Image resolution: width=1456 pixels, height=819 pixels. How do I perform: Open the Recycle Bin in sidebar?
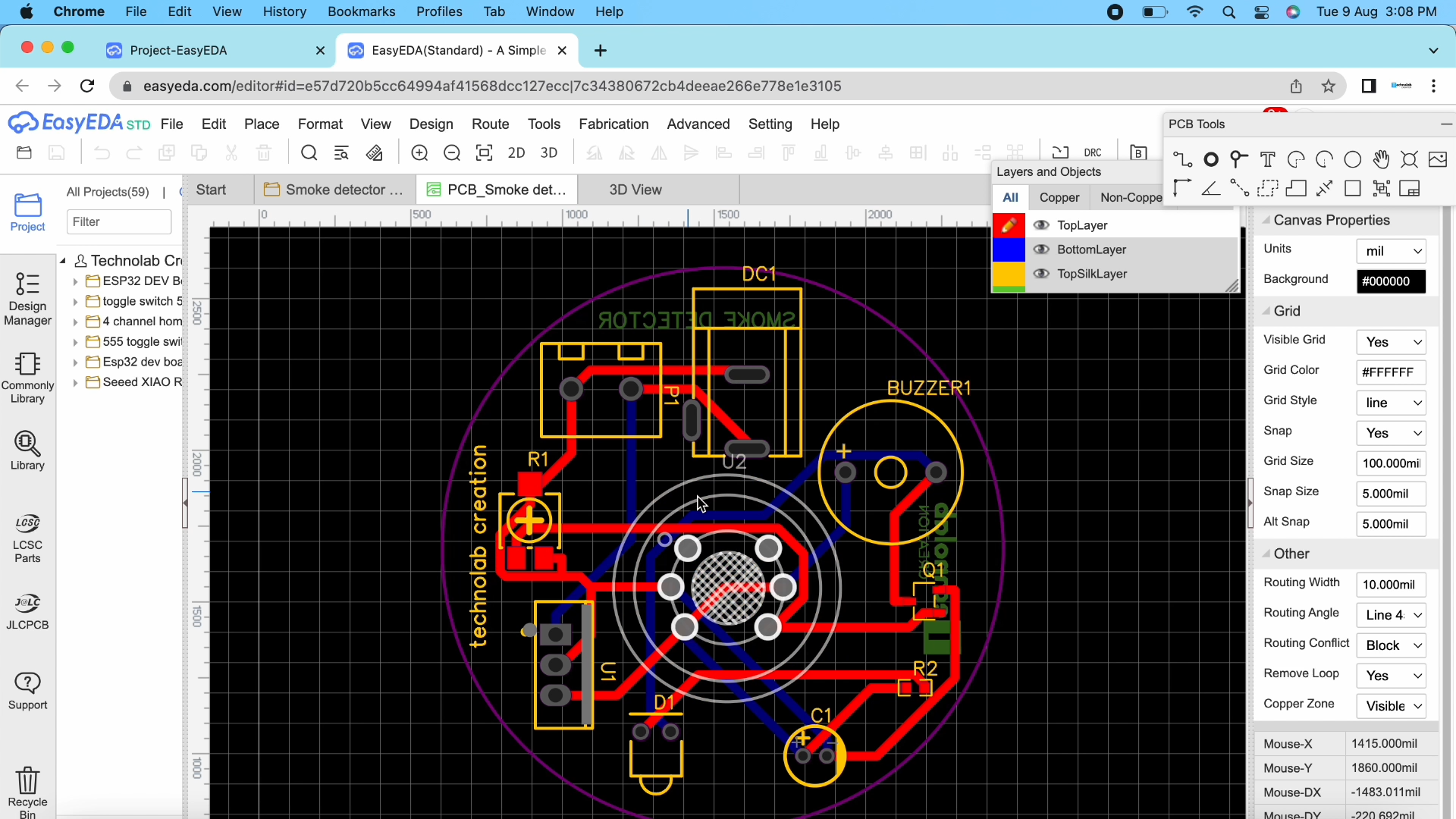27,792
